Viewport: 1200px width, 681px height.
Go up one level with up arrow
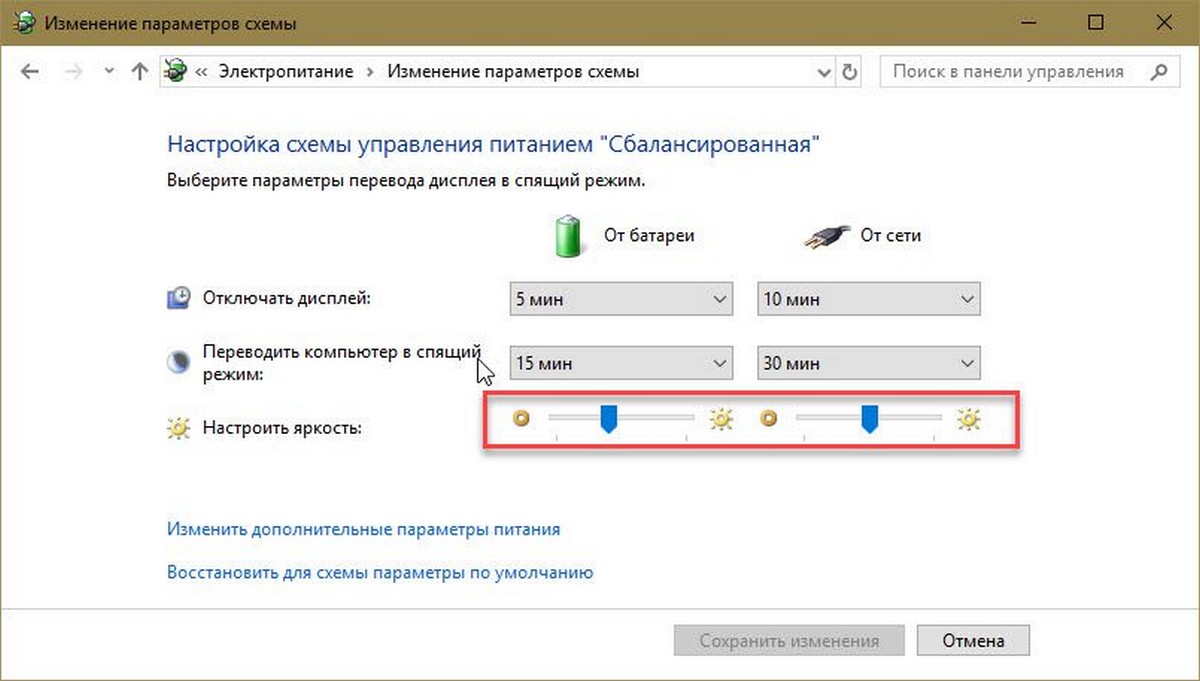coord(140,72)
